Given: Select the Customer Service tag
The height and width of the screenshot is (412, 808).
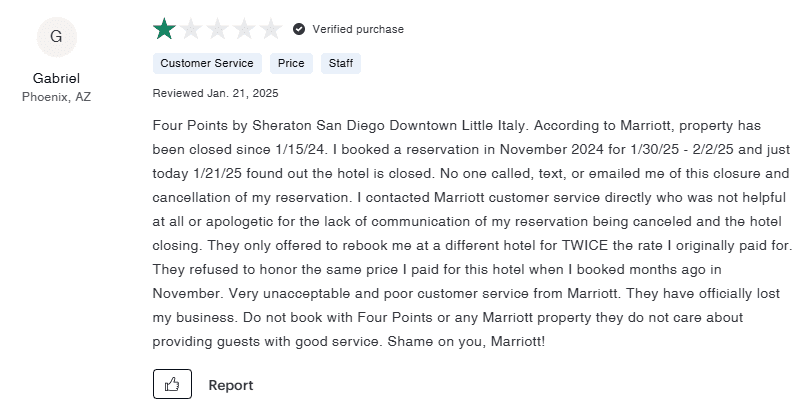Looking at the screenshot, I should click(207, 64).
